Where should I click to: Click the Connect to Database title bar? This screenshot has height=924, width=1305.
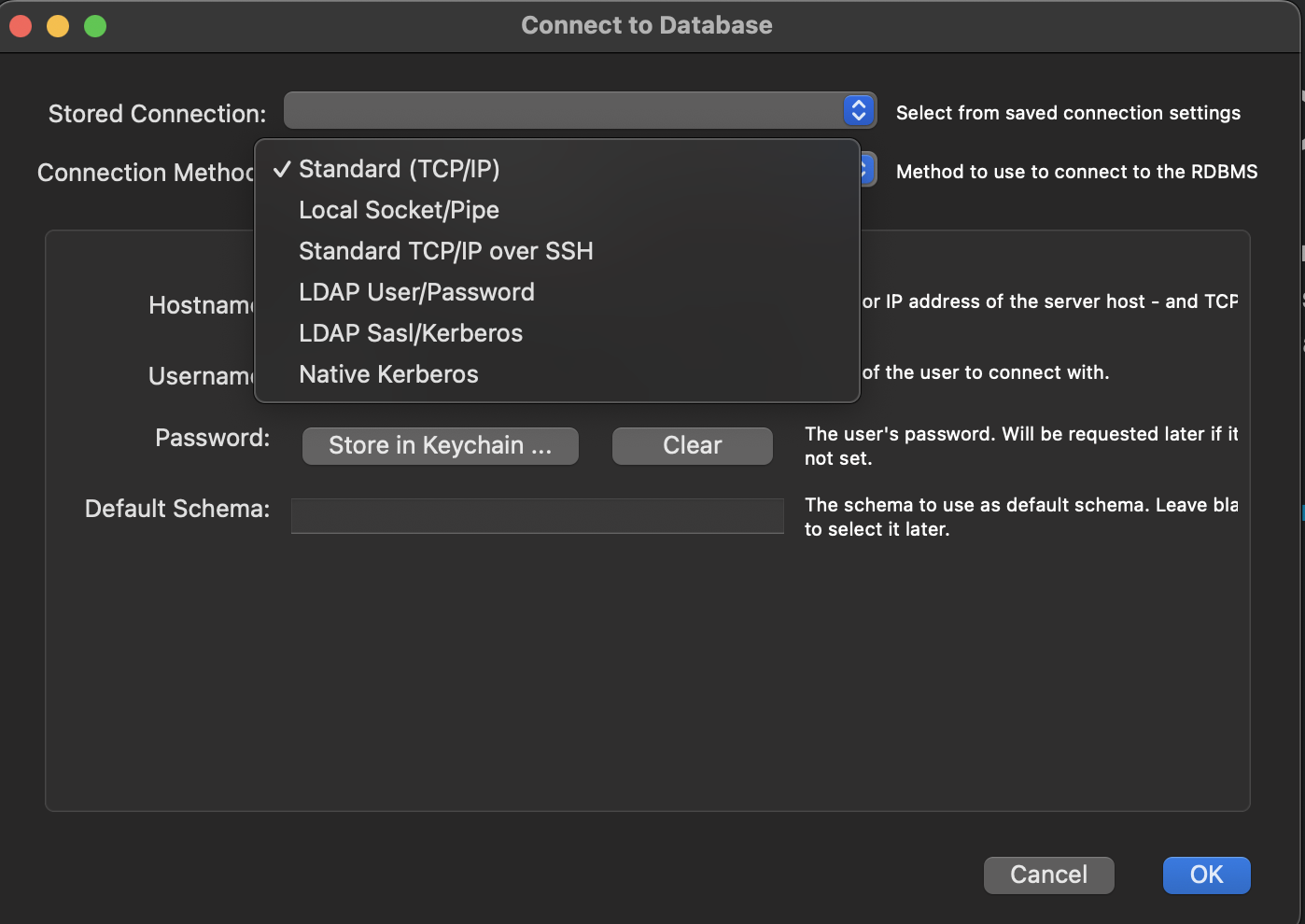646,25
